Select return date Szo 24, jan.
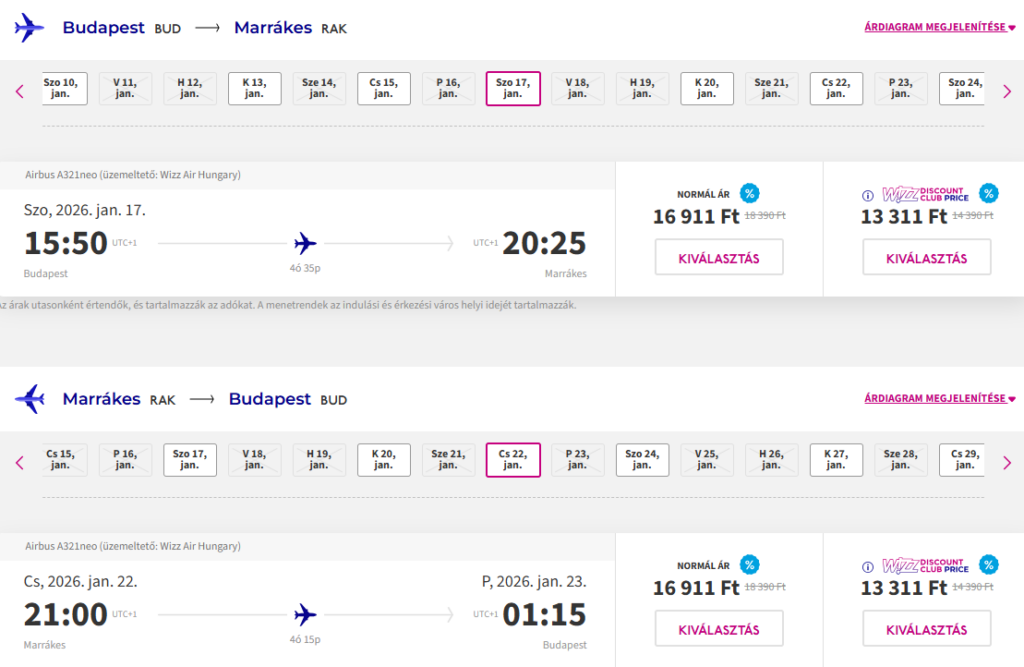1024x667 pixels. tap(642, 459)
